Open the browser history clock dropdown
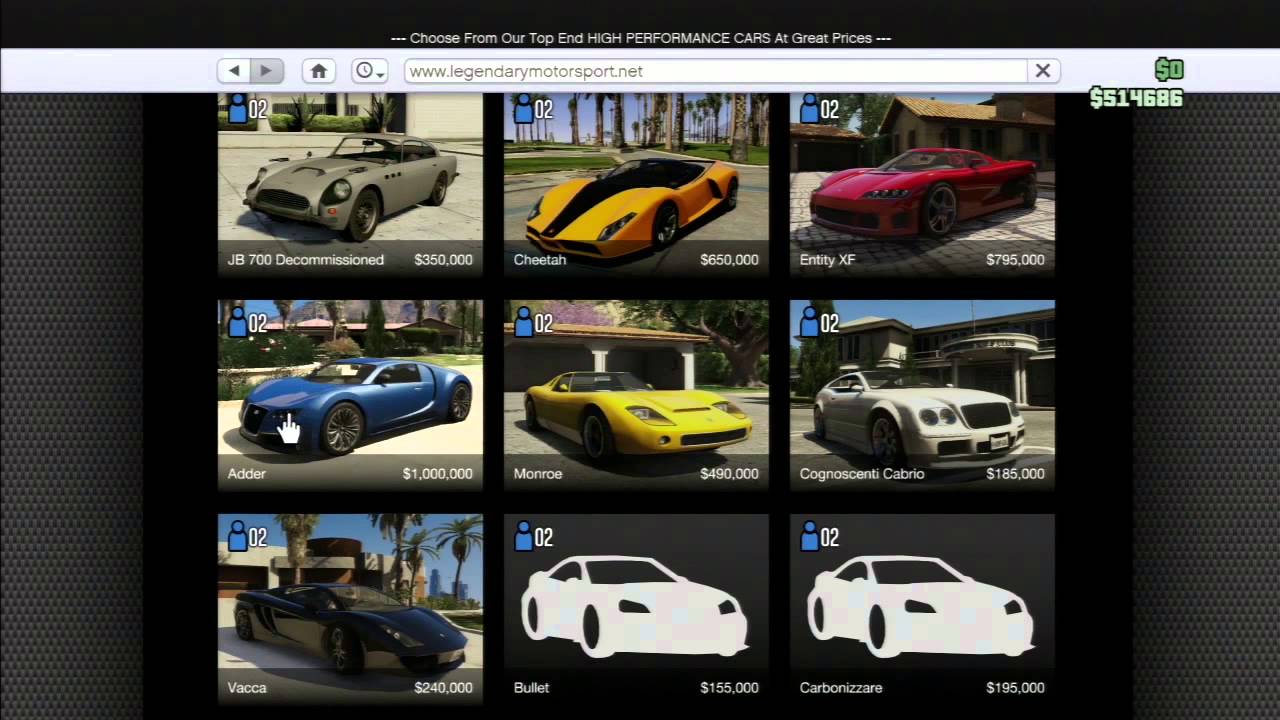Viewport: 1280px width, 720px height. tap(370, 71)
